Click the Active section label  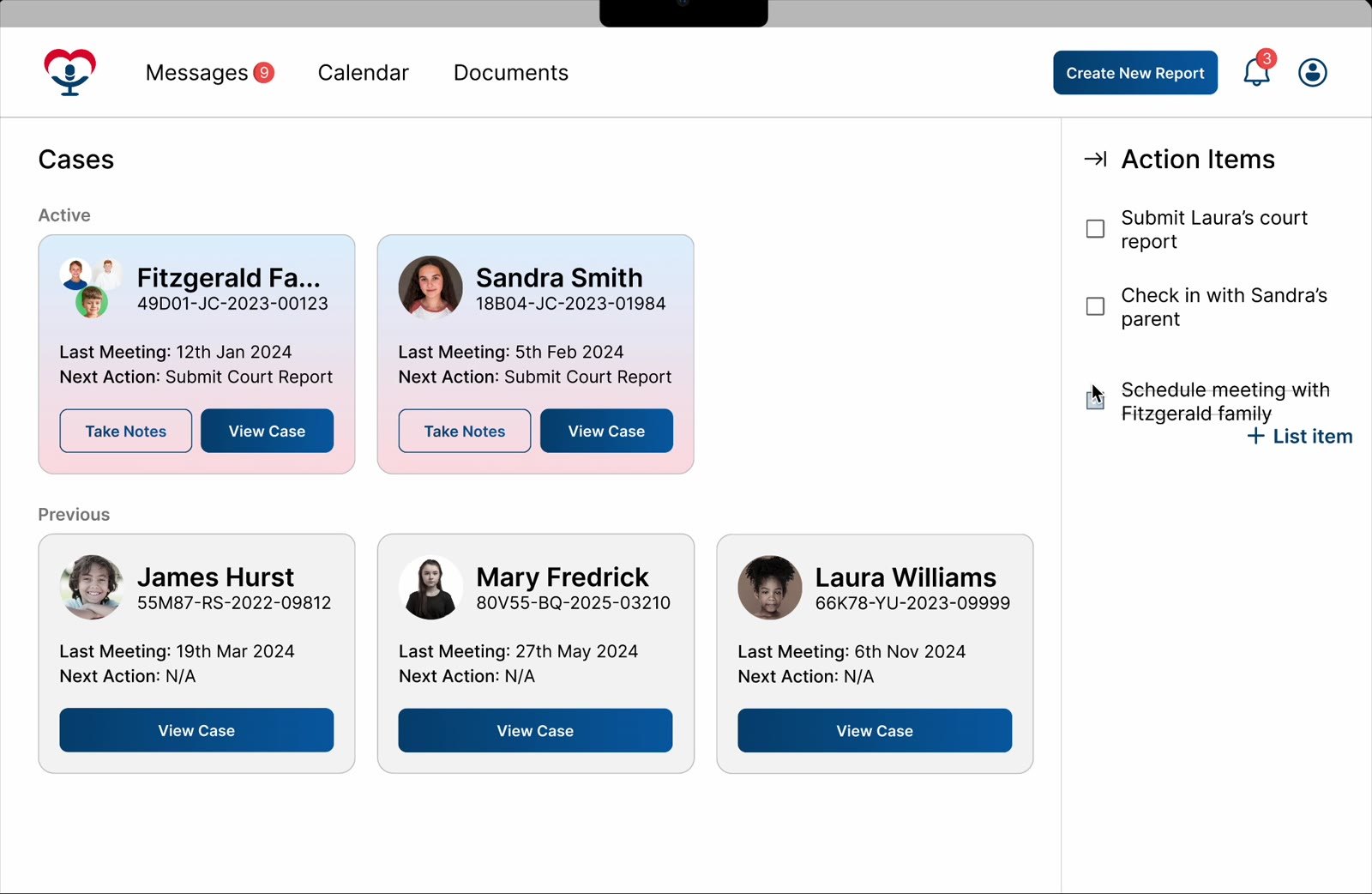point(64,214)
